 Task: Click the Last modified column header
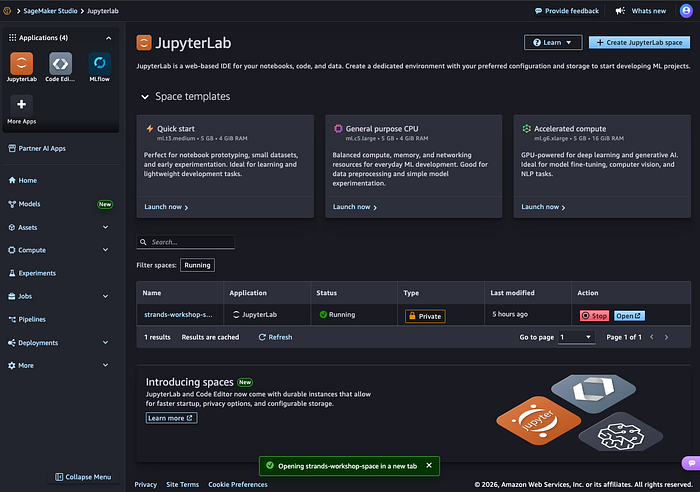click(512, 293)
